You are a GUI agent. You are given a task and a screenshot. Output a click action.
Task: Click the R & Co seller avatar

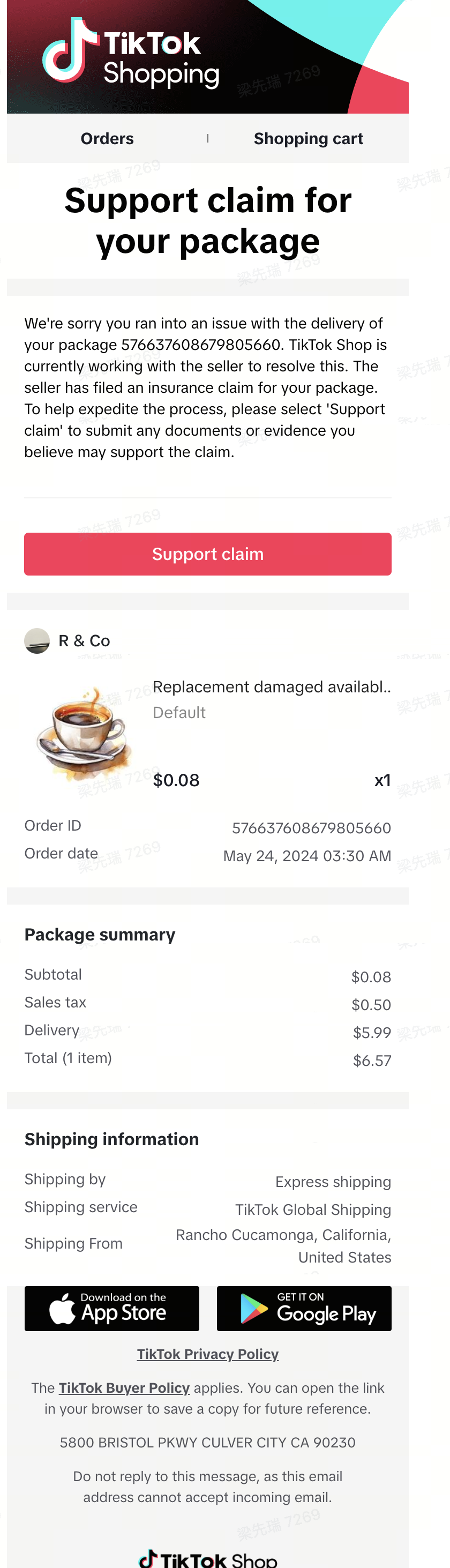coord(37,641)
